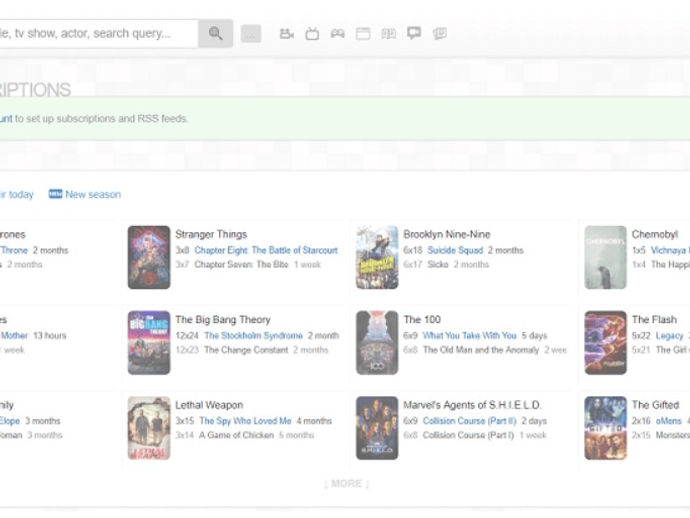Open What You Take With You episode

coord(470,336)
